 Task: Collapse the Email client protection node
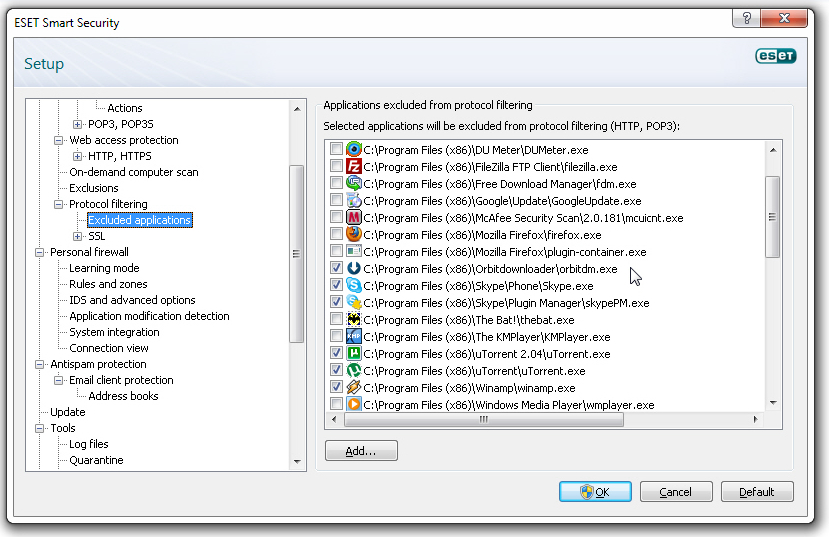58,381
